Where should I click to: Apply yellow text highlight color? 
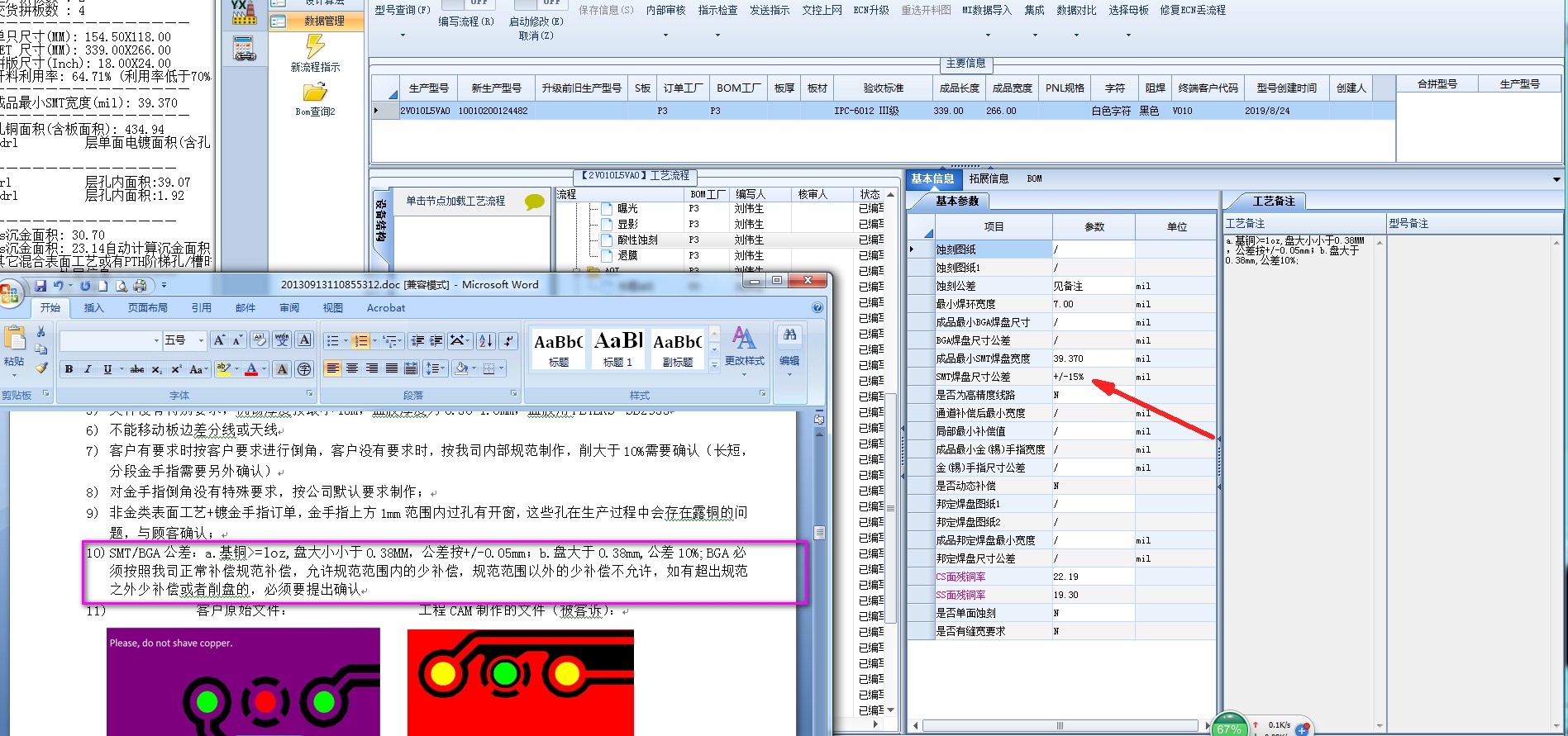[x=222, y=368]
